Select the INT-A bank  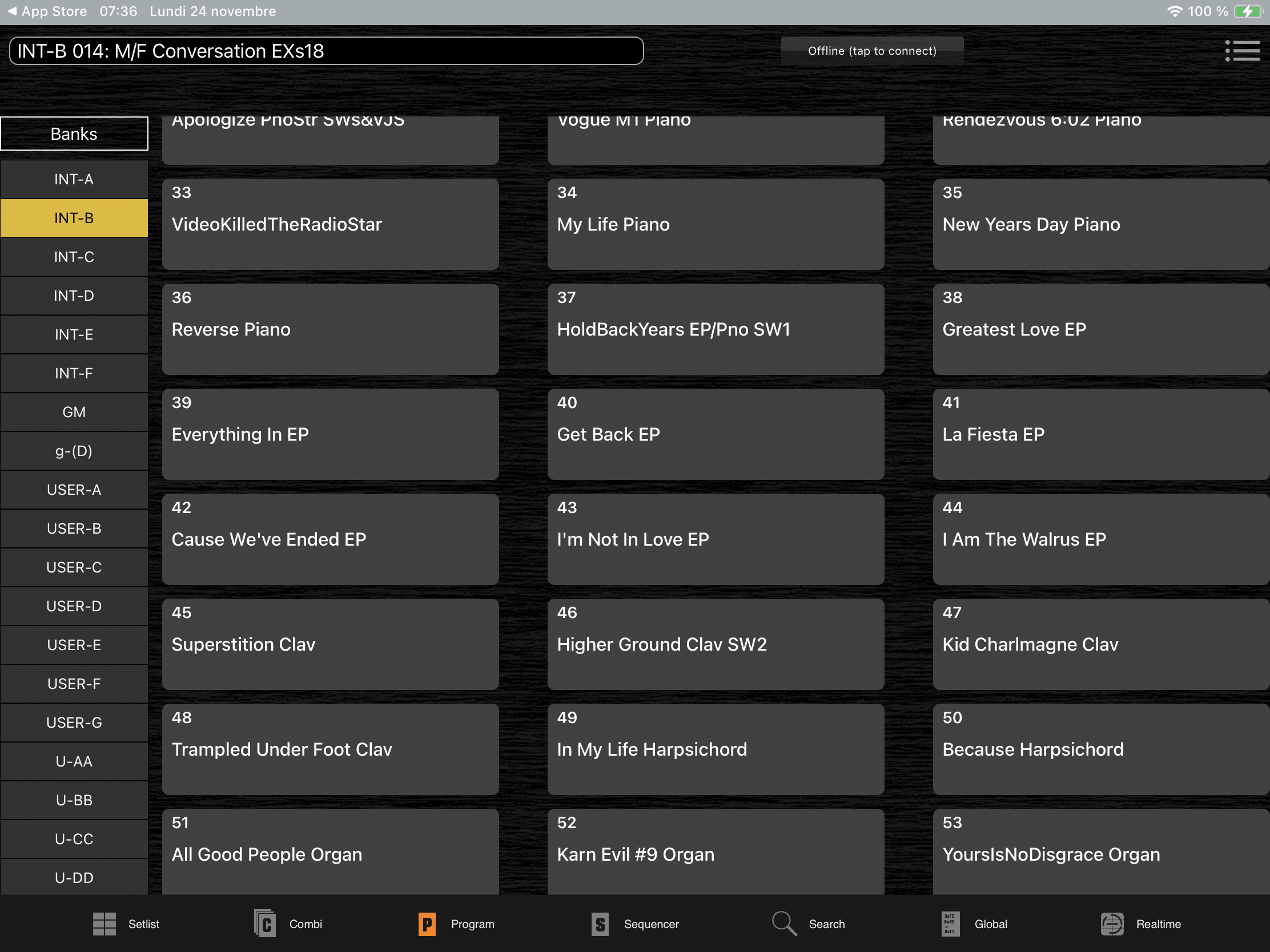74,180
